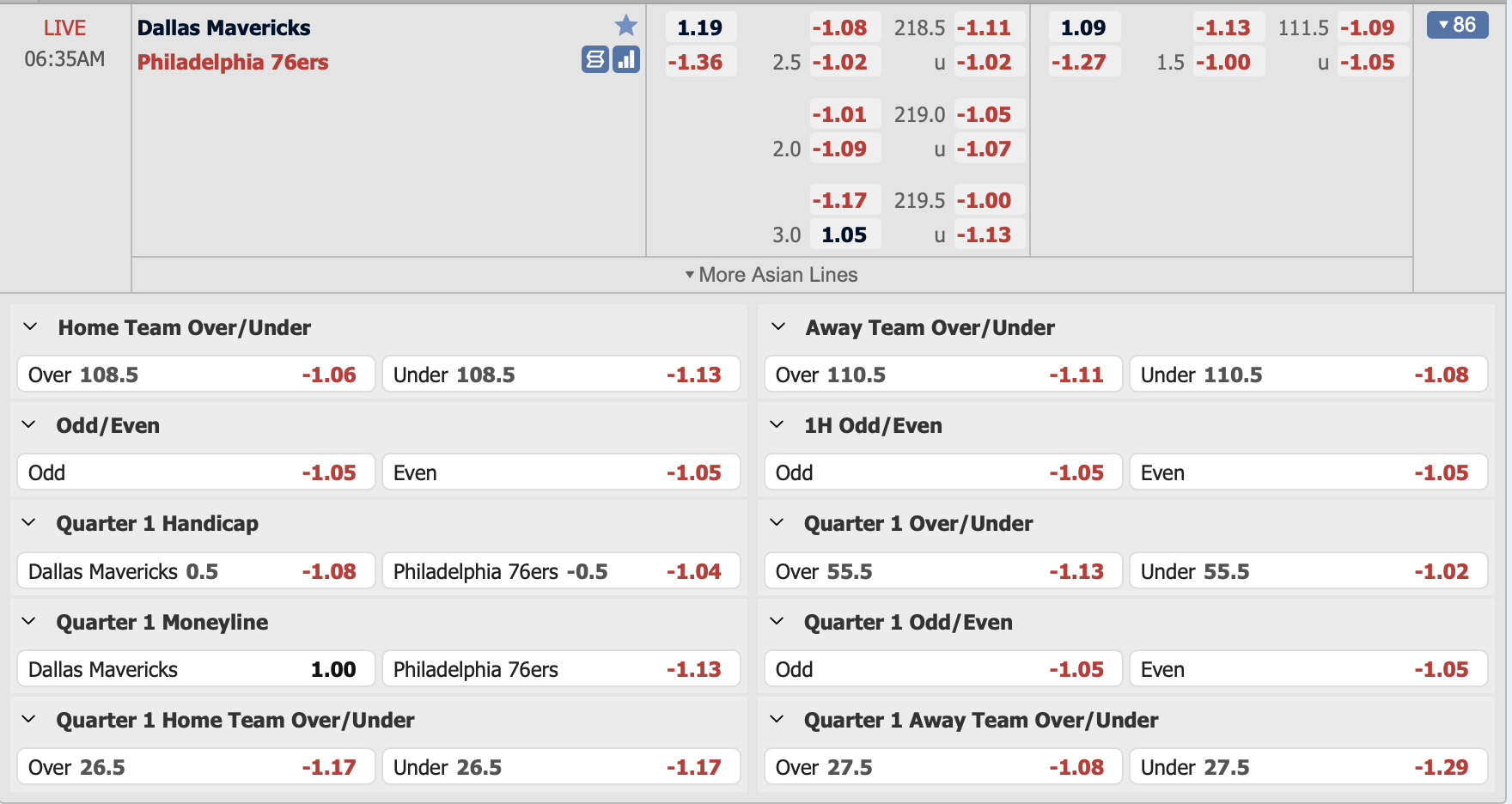Collapse the Quarter 1 Moneyline section chevron
Image resolution: width=1512 pixels, height=804 pixels.
coord(29,622)
